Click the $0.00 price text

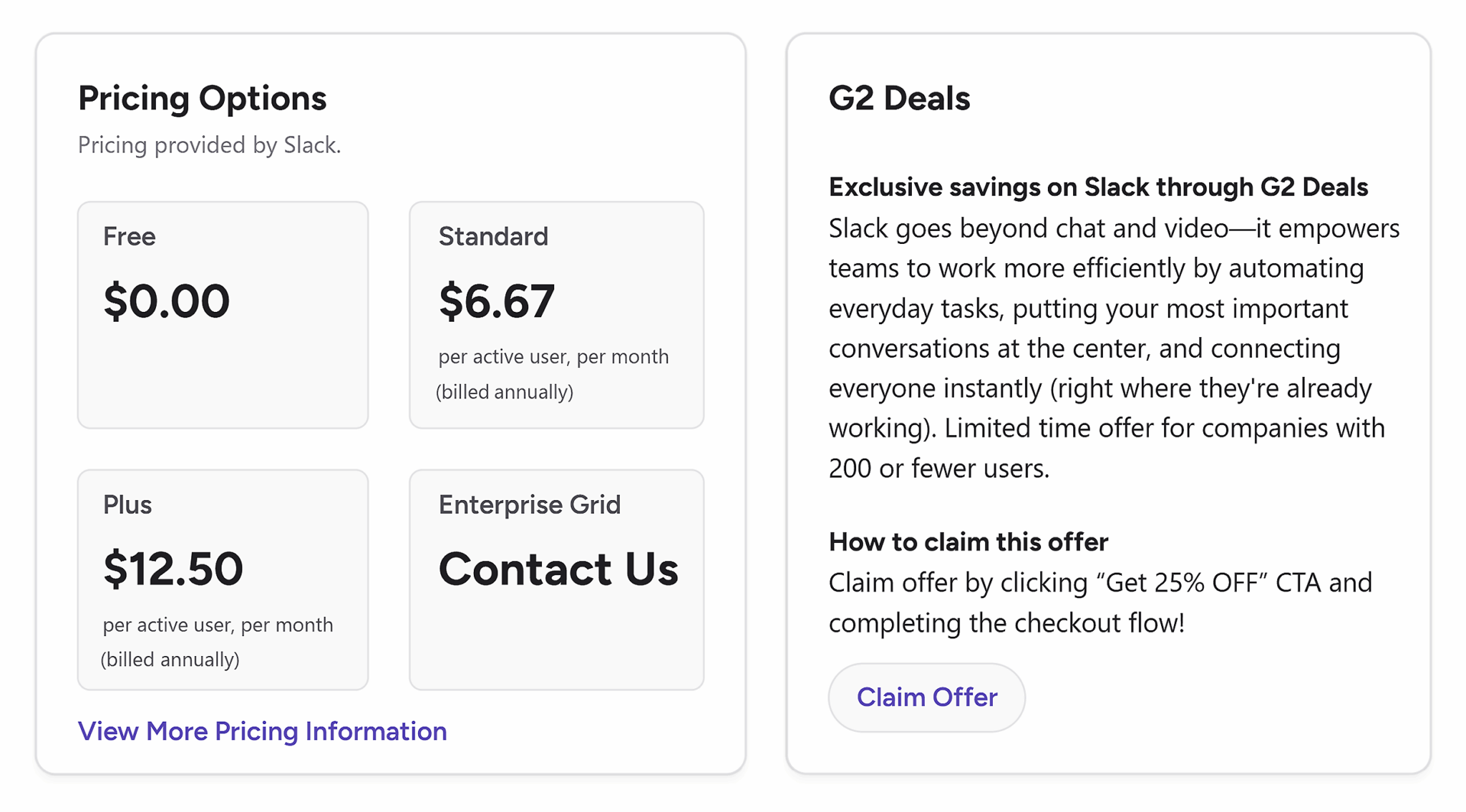tap(167, 300)
